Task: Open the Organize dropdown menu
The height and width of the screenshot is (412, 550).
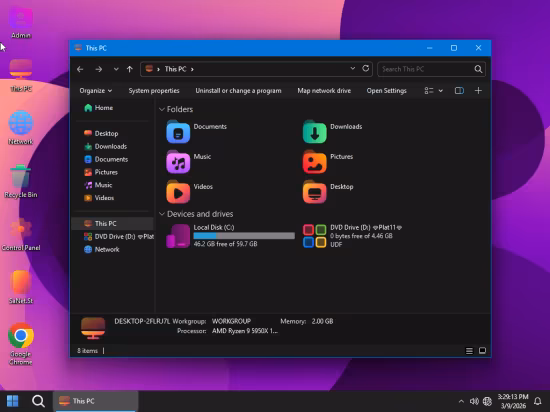Action: click(x=95, y=90)
